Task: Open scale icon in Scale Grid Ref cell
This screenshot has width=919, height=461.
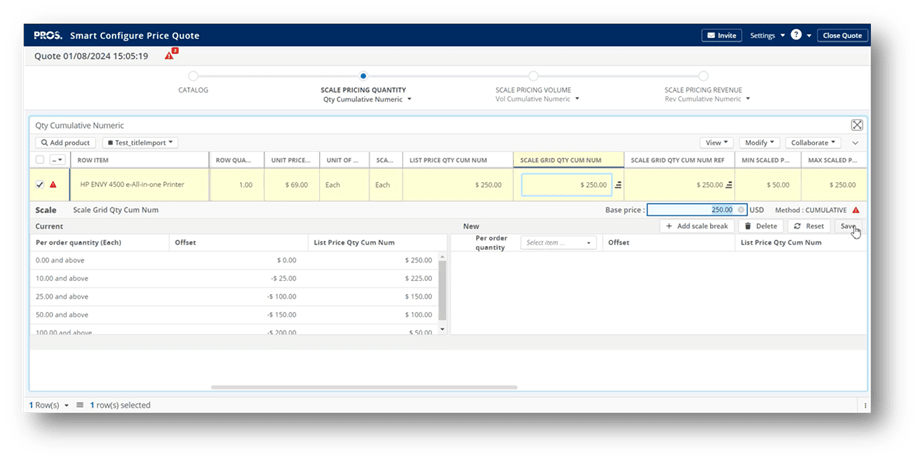Action: point(729,185)
